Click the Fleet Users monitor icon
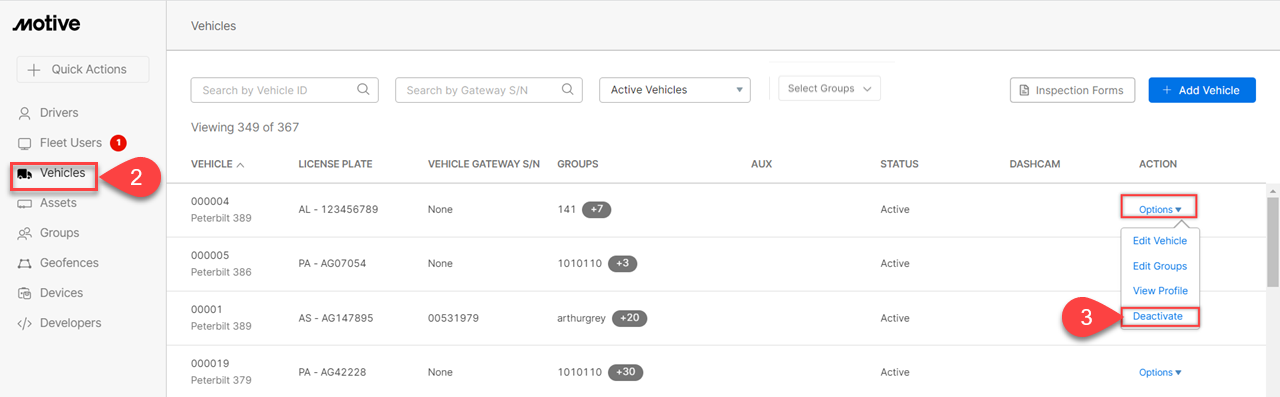 (x=25, y=143)
